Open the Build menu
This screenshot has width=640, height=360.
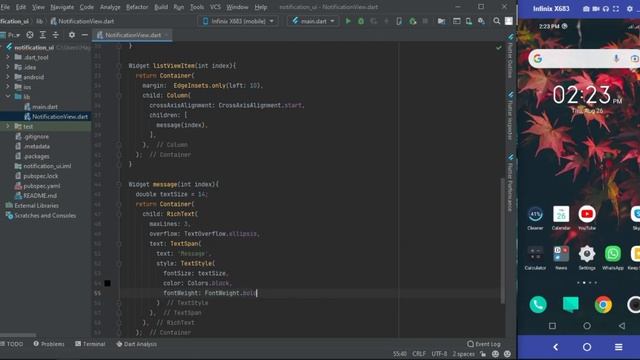[161, 7]
